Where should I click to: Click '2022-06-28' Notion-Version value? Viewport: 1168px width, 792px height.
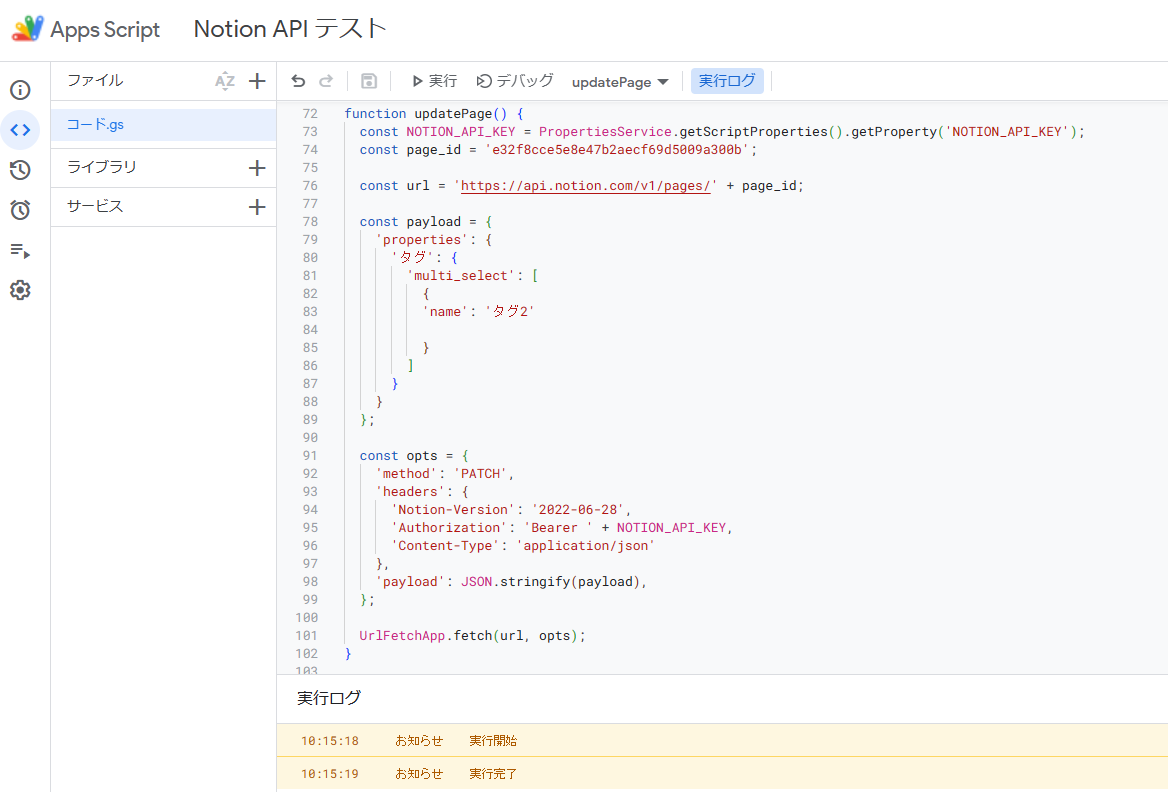(x=578, y=510)
